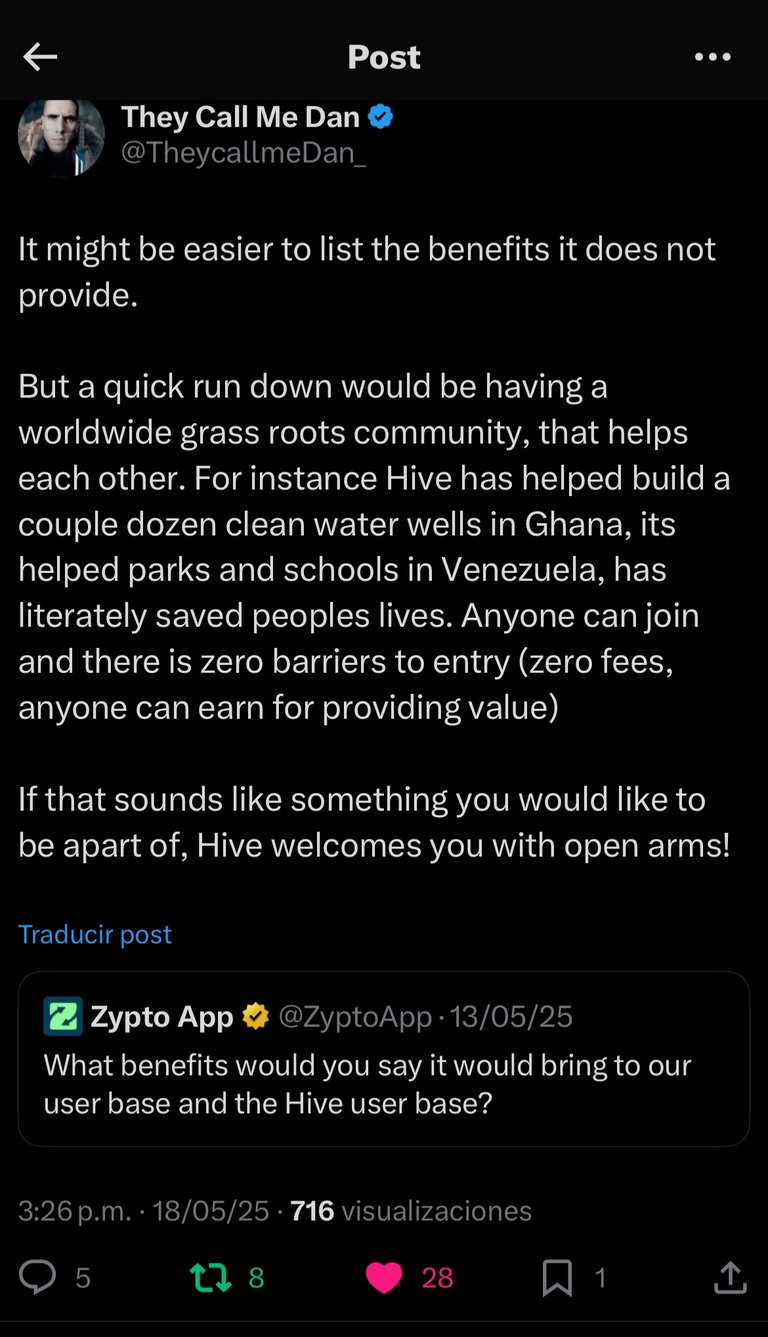The height and width of the screenshot is (1337, 768).
Task: Tap the They Call Me Dan display name
Action: pos(240,117)
